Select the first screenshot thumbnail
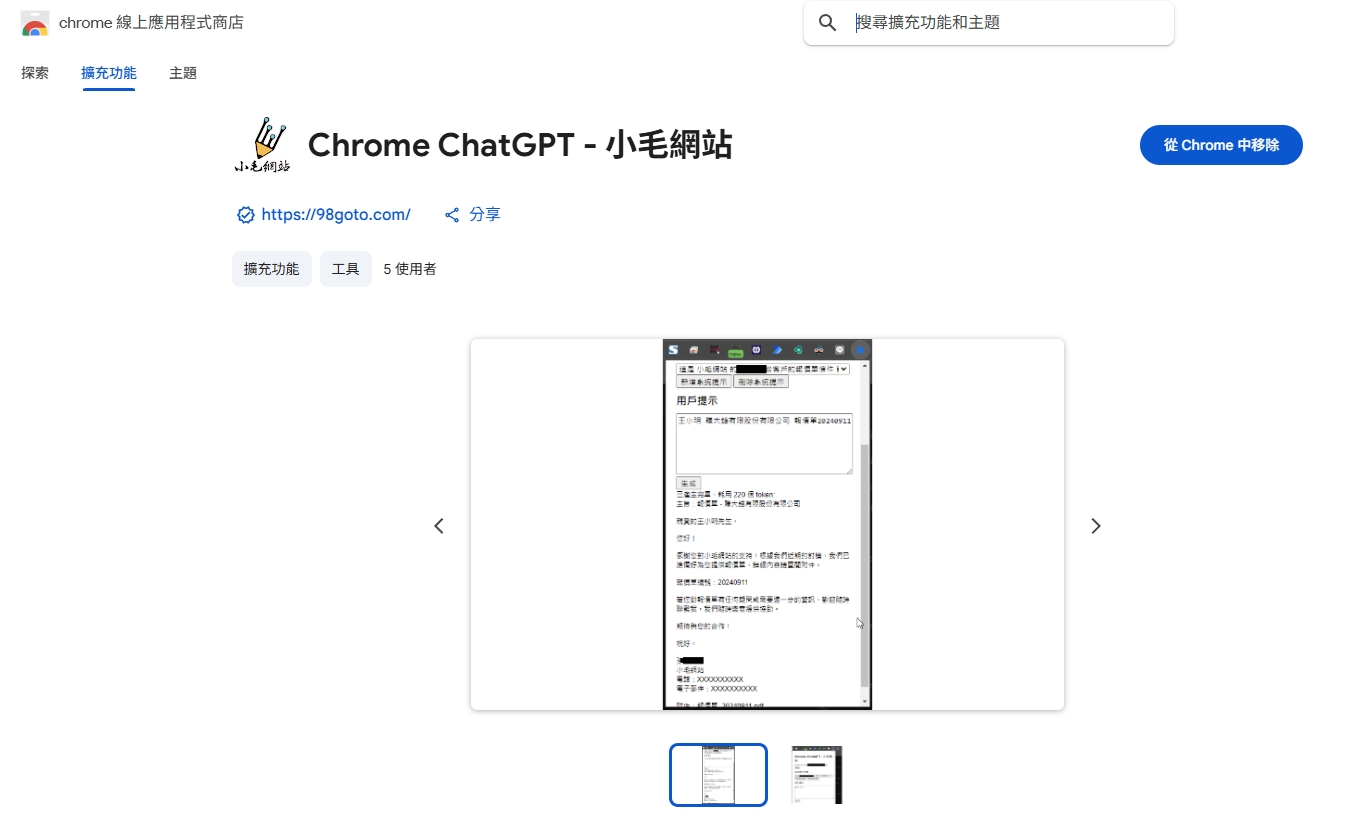Screen dimensions: 1370x839 pyautogui.click(x=718, y=774)
